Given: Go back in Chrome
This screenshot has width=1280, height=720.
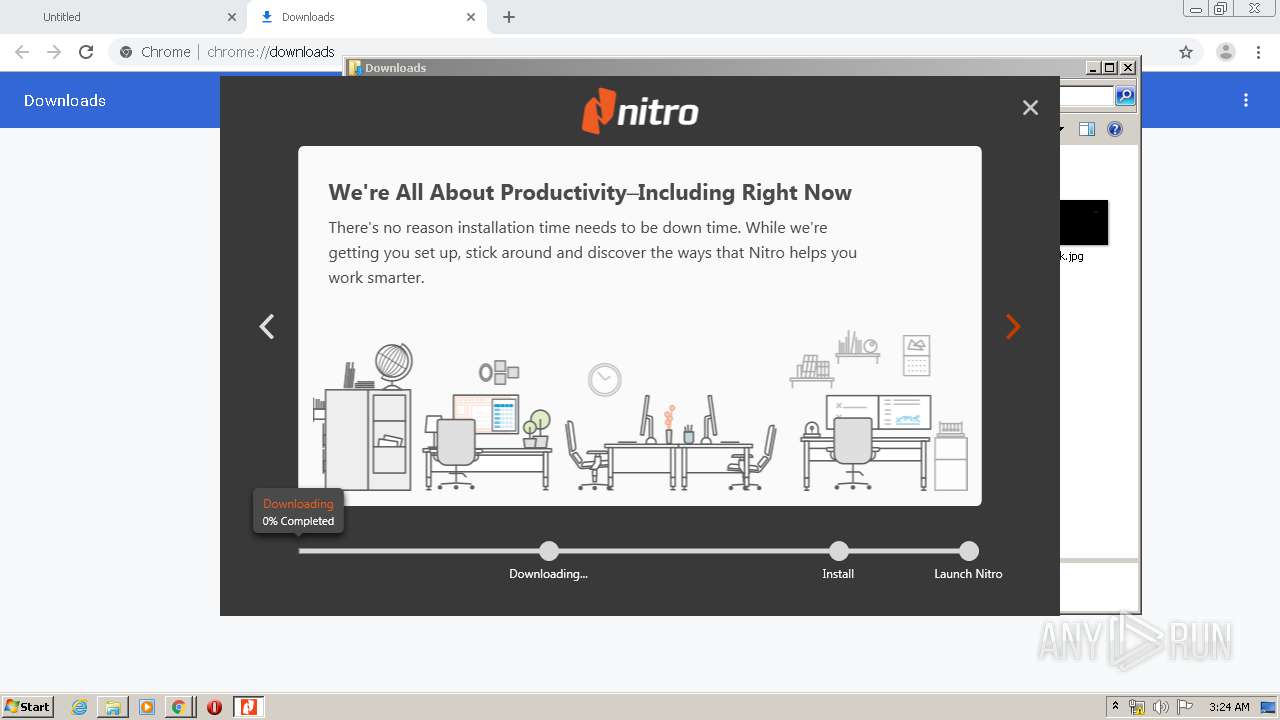Looking at the screenshot, I should (22, 52).
